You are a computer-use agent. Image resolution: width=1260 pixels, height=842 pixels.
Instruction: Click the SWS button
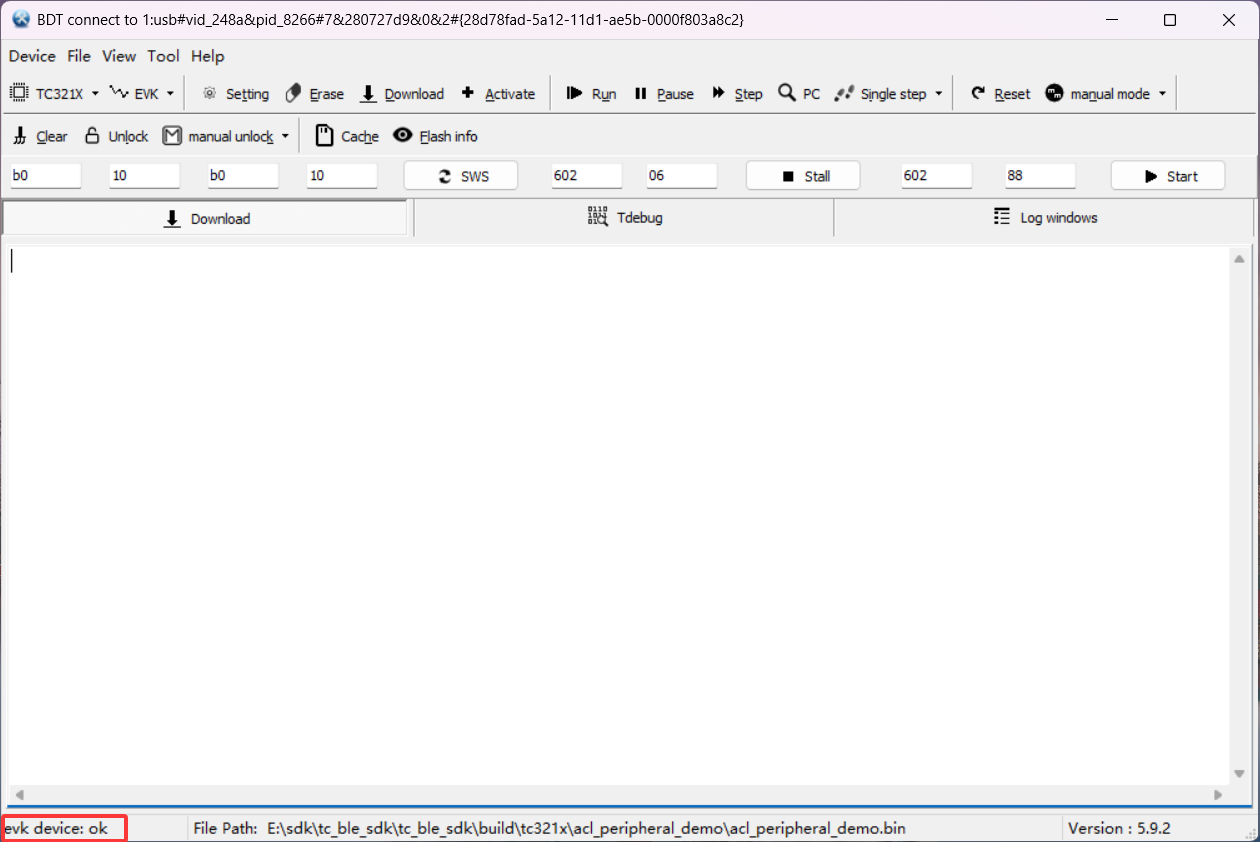(x=461, y=176)
